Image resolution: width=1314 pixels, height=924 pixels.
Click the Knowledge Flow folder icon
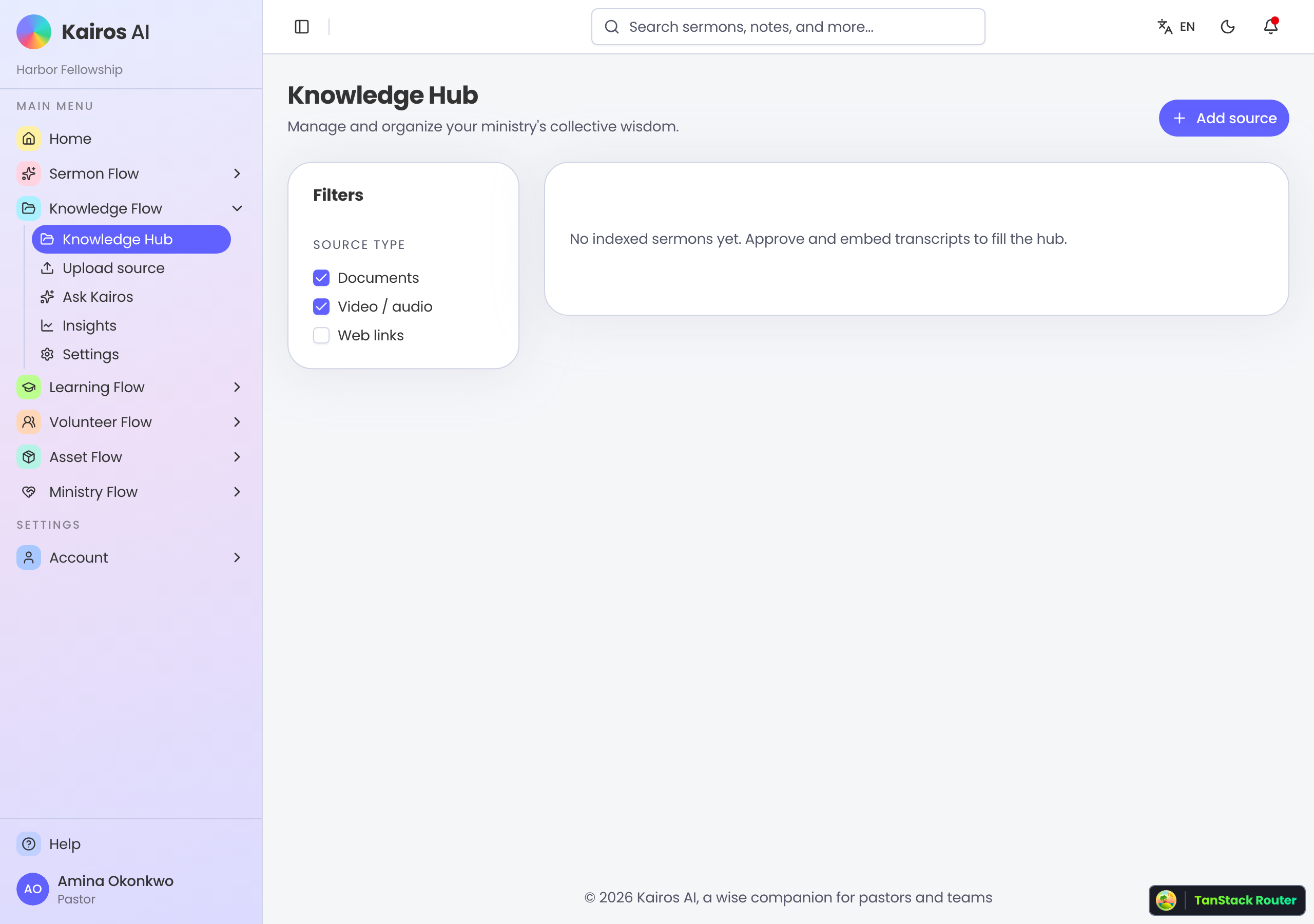tap(29, 208)
